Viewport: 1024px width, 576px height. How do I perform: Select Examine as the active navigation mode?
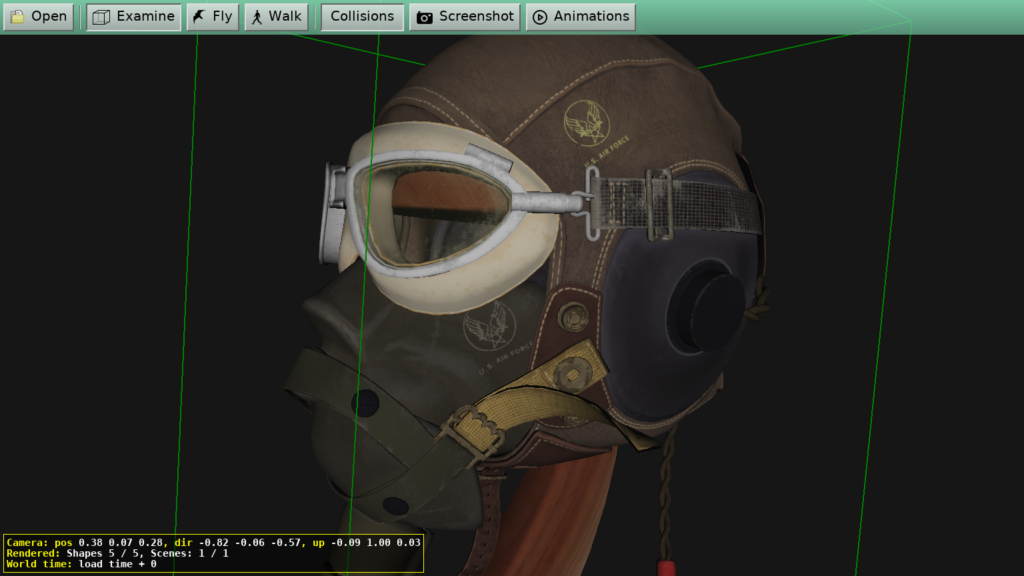tap(133, 16)
